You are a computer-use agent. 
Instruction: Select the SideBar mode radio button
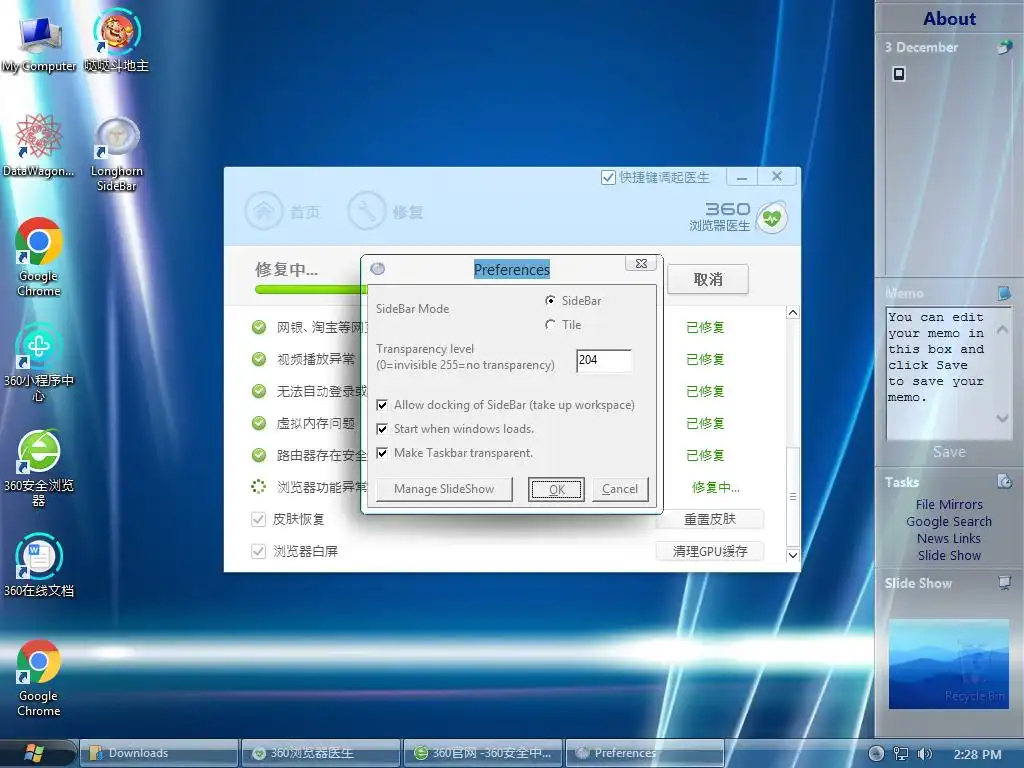tap(551, 300)
